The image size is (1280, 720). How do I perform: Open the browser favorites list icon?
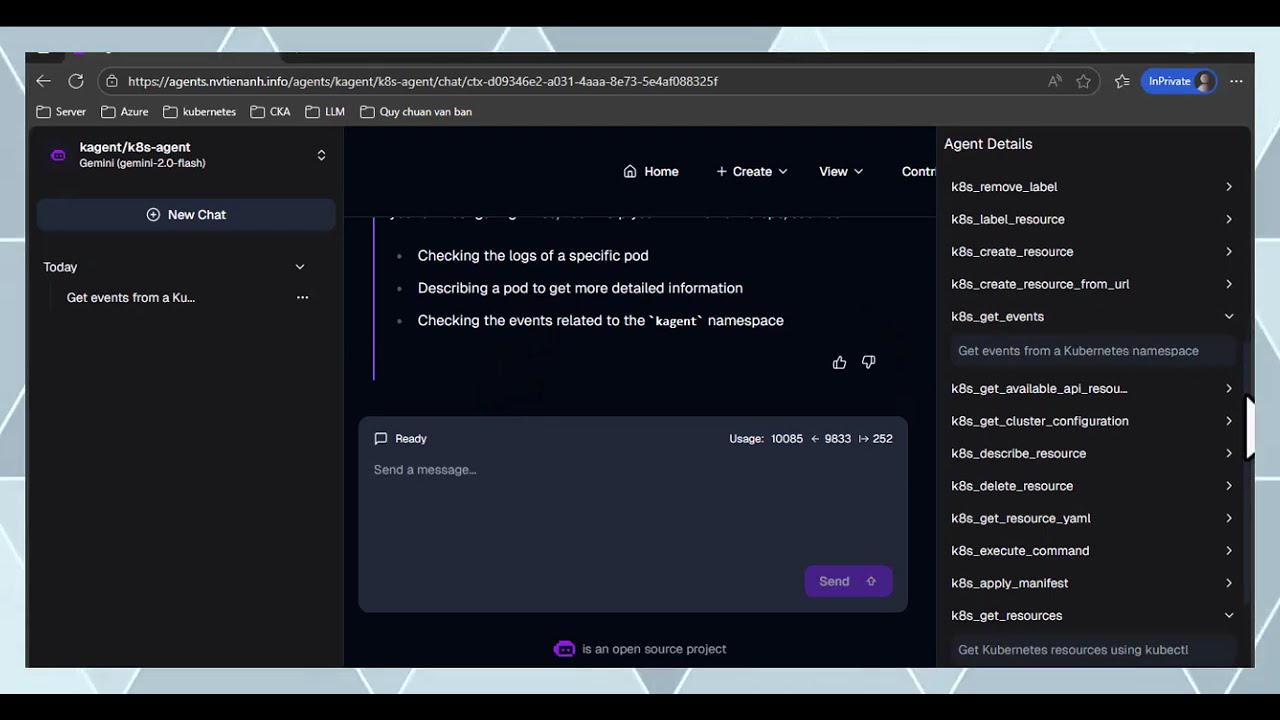coord(1122,81)
